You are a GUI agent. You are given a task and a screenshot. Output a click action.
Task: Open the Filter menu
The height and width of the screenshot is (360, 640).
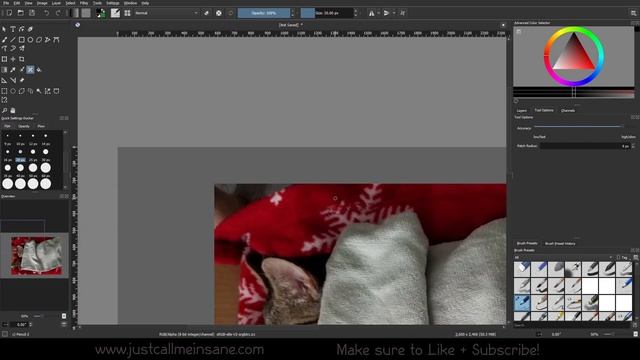(x=84, y=3)
